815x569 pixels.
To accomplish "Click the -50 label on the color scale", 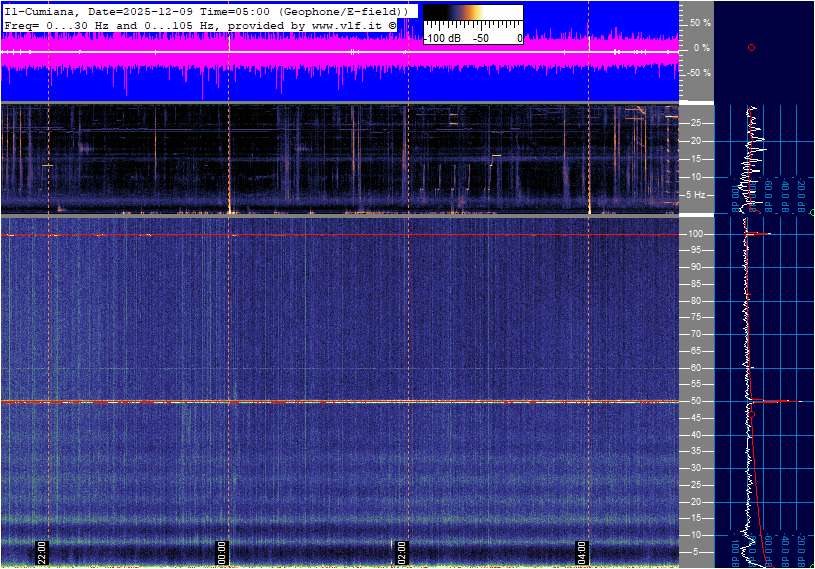I will tap(481, 38).
